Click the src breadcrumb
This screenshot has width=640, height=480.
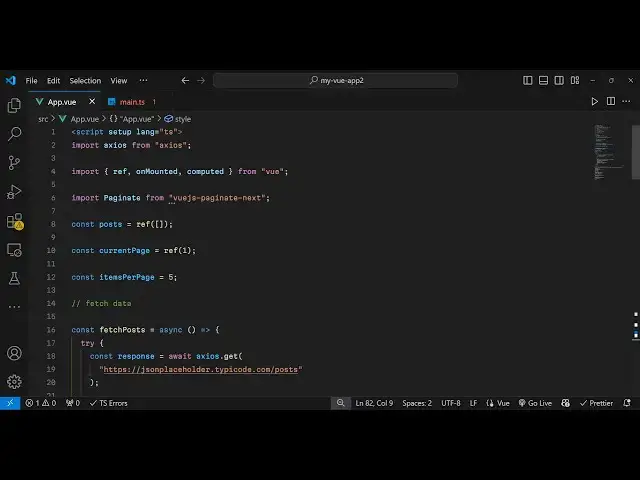pos(43,119)
